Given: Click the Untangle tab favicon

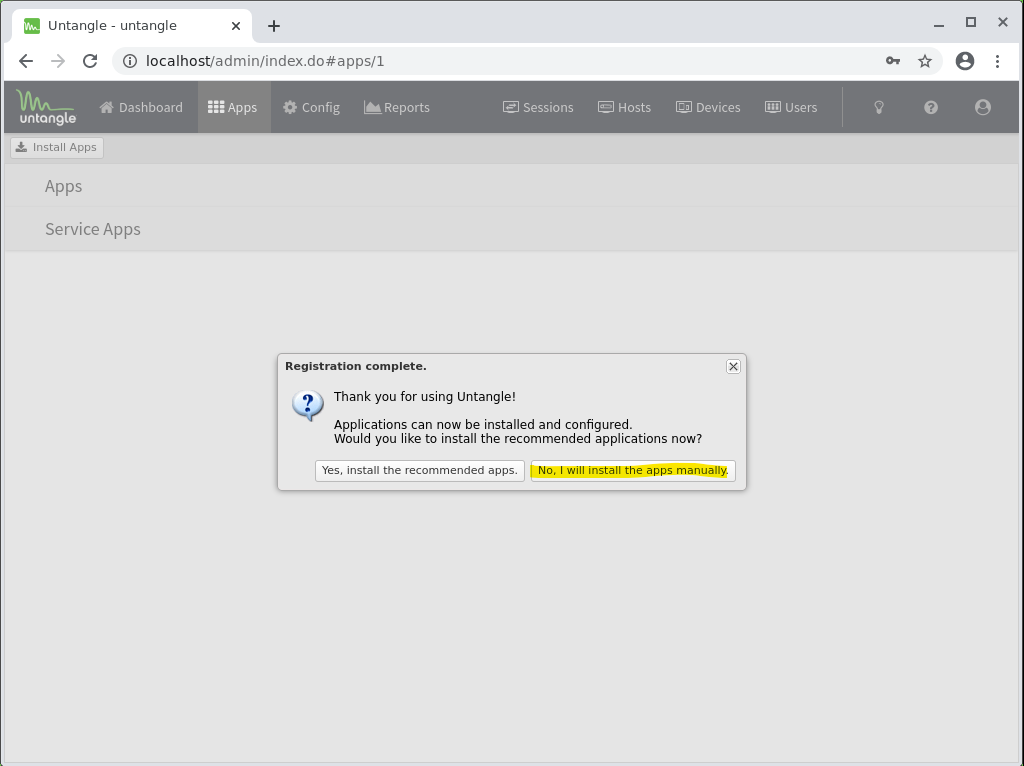Looking at the screenshot, I should (x=31, y=26).
